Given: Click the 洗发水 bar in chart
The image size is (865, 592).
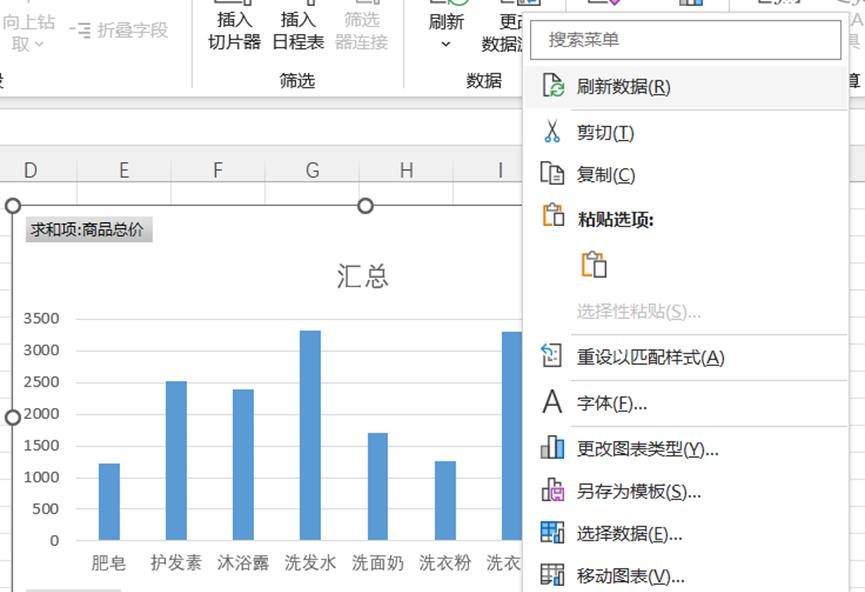Looking at the screenshot, I should tap(310, 435).
